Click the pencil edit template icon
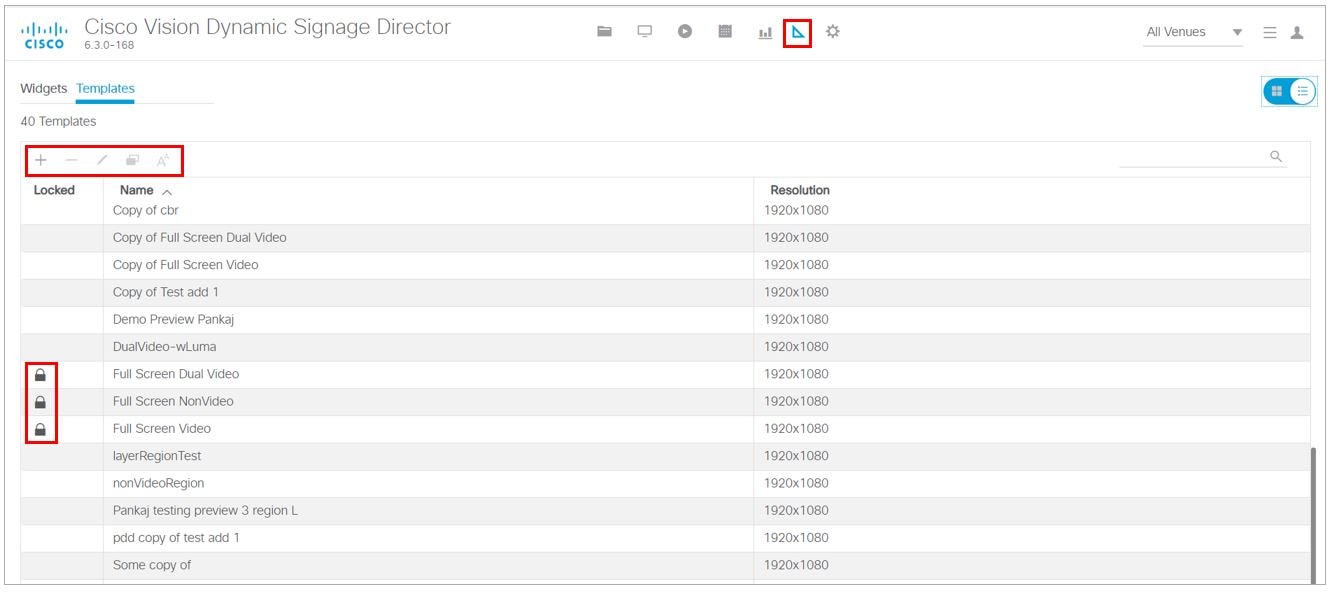 [x=102, y=160]
